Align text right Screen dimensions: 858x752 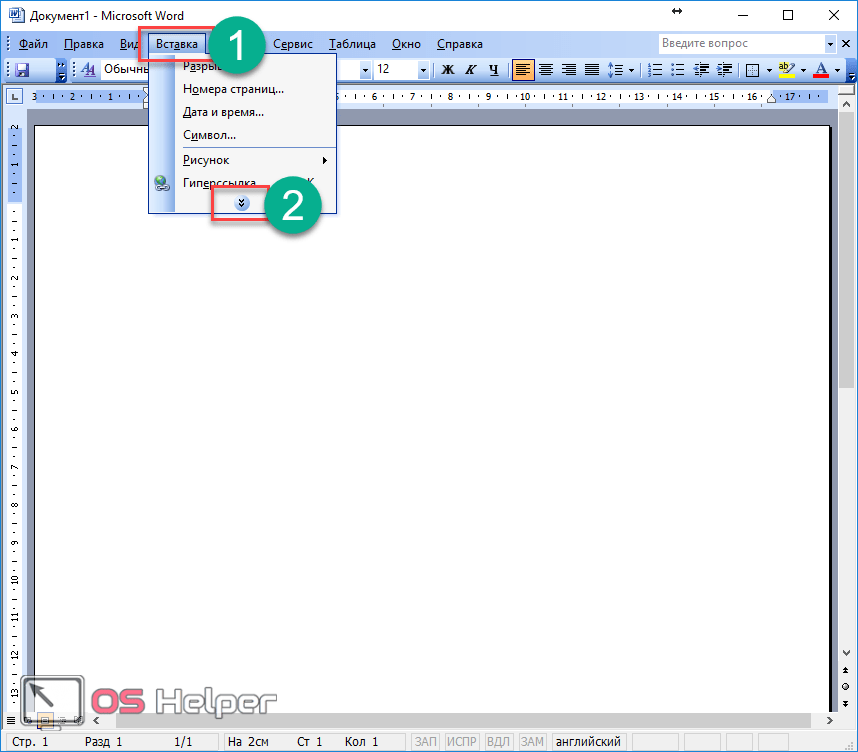point(569,70)
